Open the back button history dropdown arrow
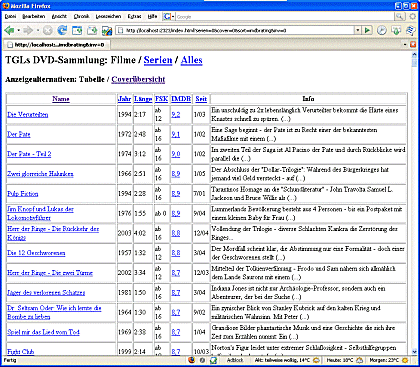The height and width of the screenshot is (367, 420). 18,31
